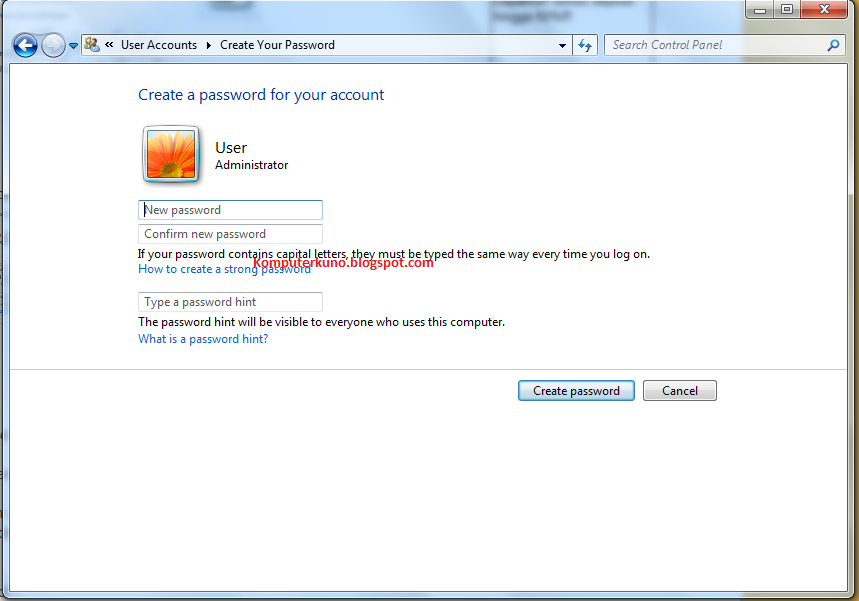Expand arrow between User Accounts and Create Your Password
859x601 pixels.
tap(209, 45)
